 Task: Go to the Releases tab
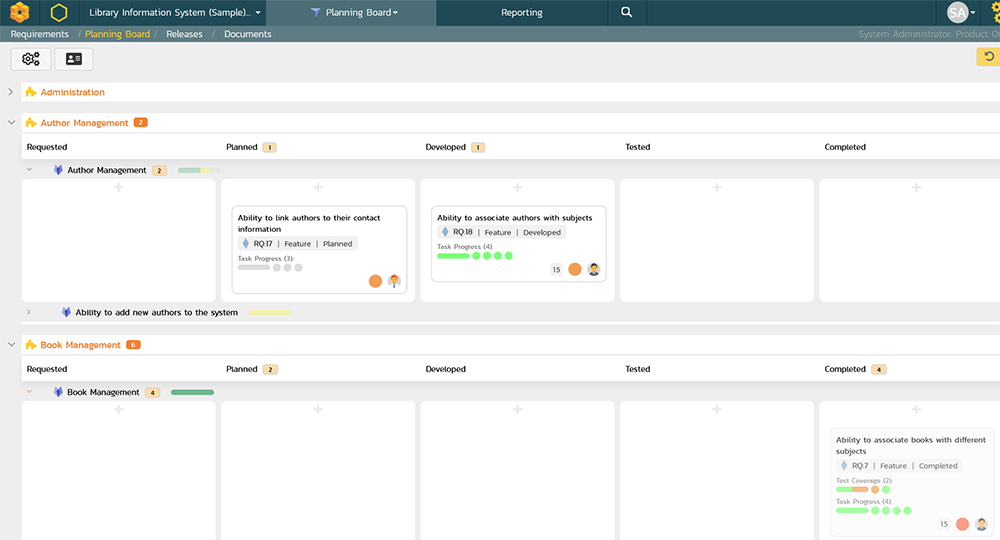coord(184,34)
